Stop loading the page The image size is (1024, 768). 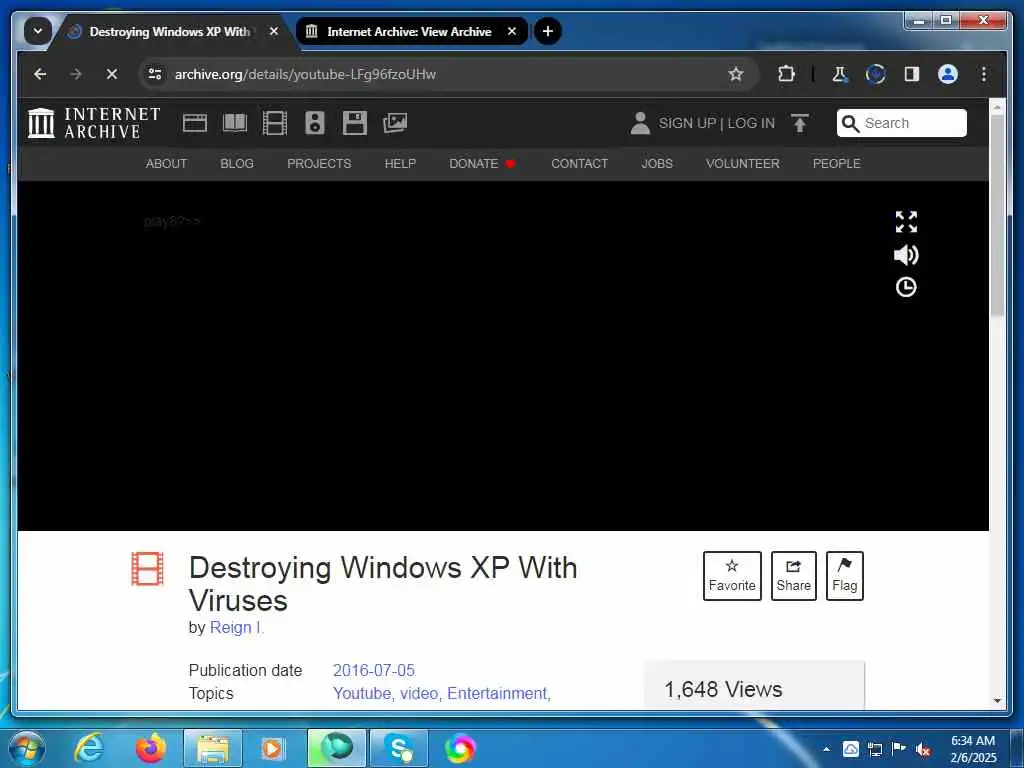click(x=112, y=74)
